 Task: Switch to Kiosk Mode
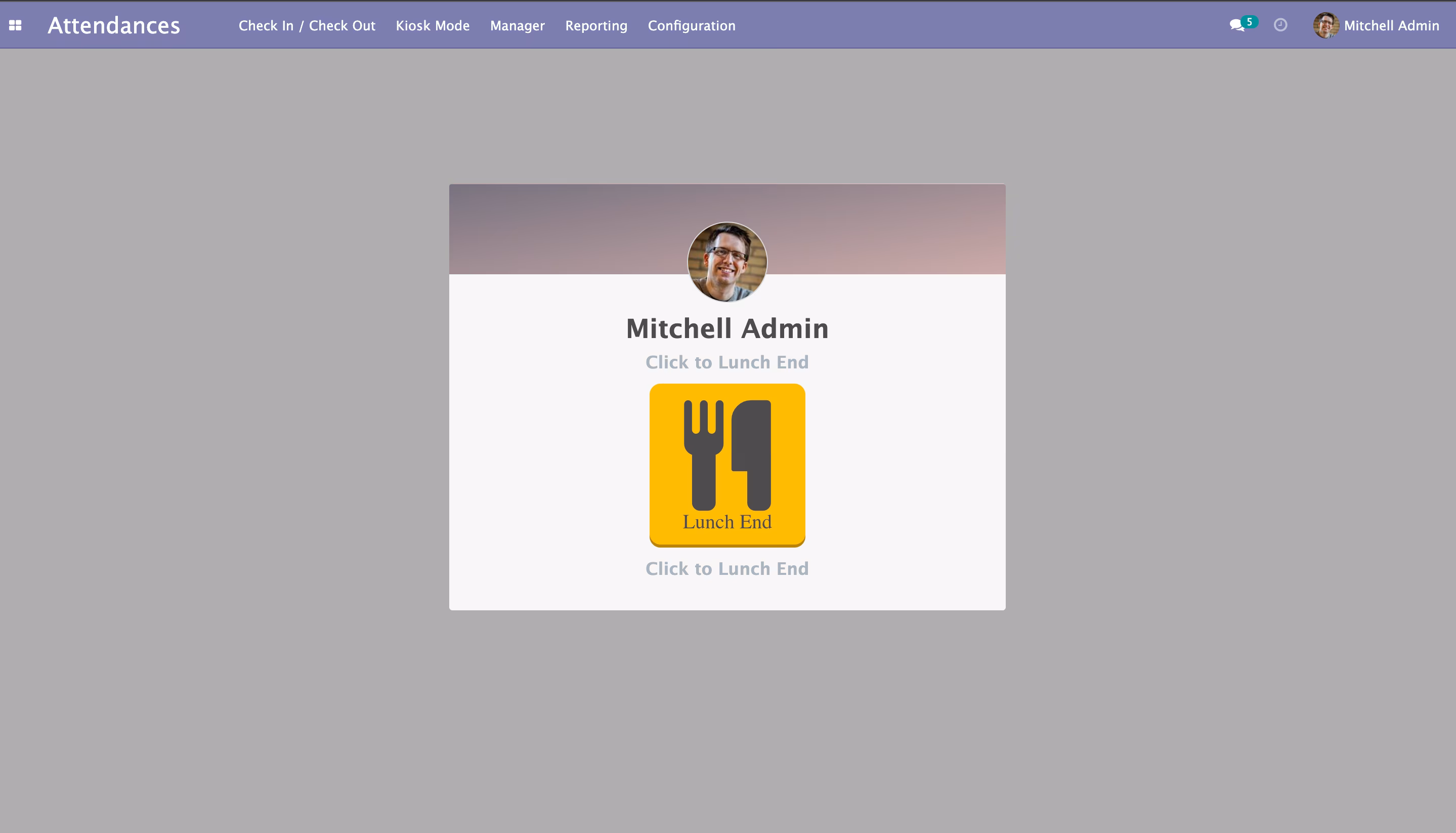(x=433, y=26)
